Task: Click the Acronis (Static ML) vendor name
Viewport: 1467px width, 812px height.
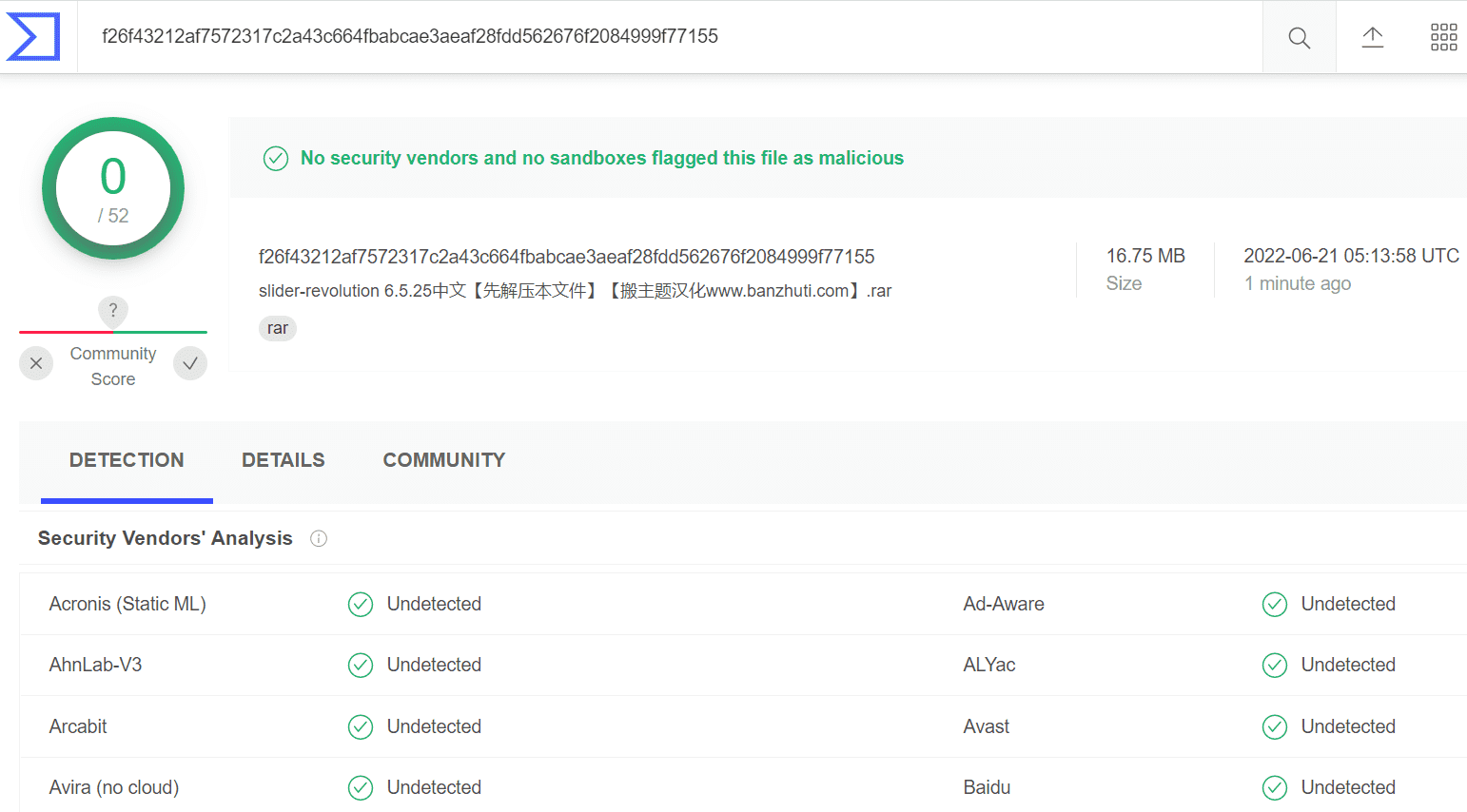Action: [x=127, y=604]
